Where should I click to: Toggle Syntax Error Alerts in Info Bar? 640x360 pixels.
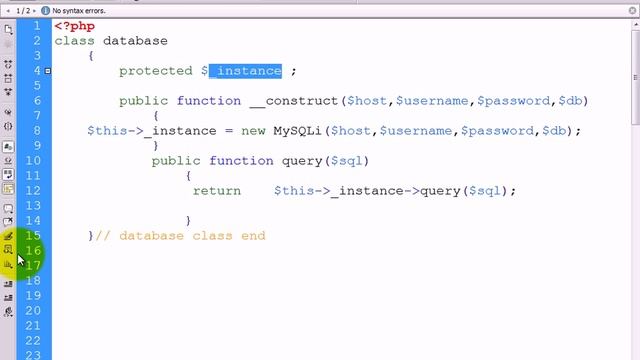click(x=8, y=189)
